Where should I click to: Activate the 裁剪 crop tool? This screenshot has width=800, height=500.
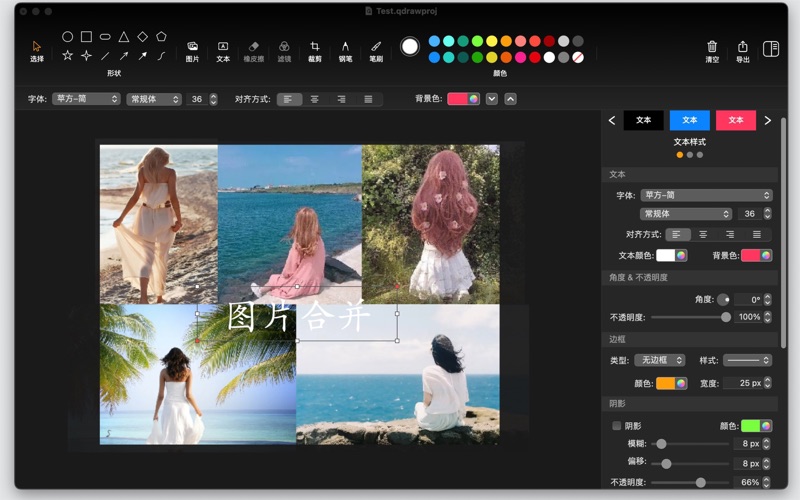click(x=315, y=50)
